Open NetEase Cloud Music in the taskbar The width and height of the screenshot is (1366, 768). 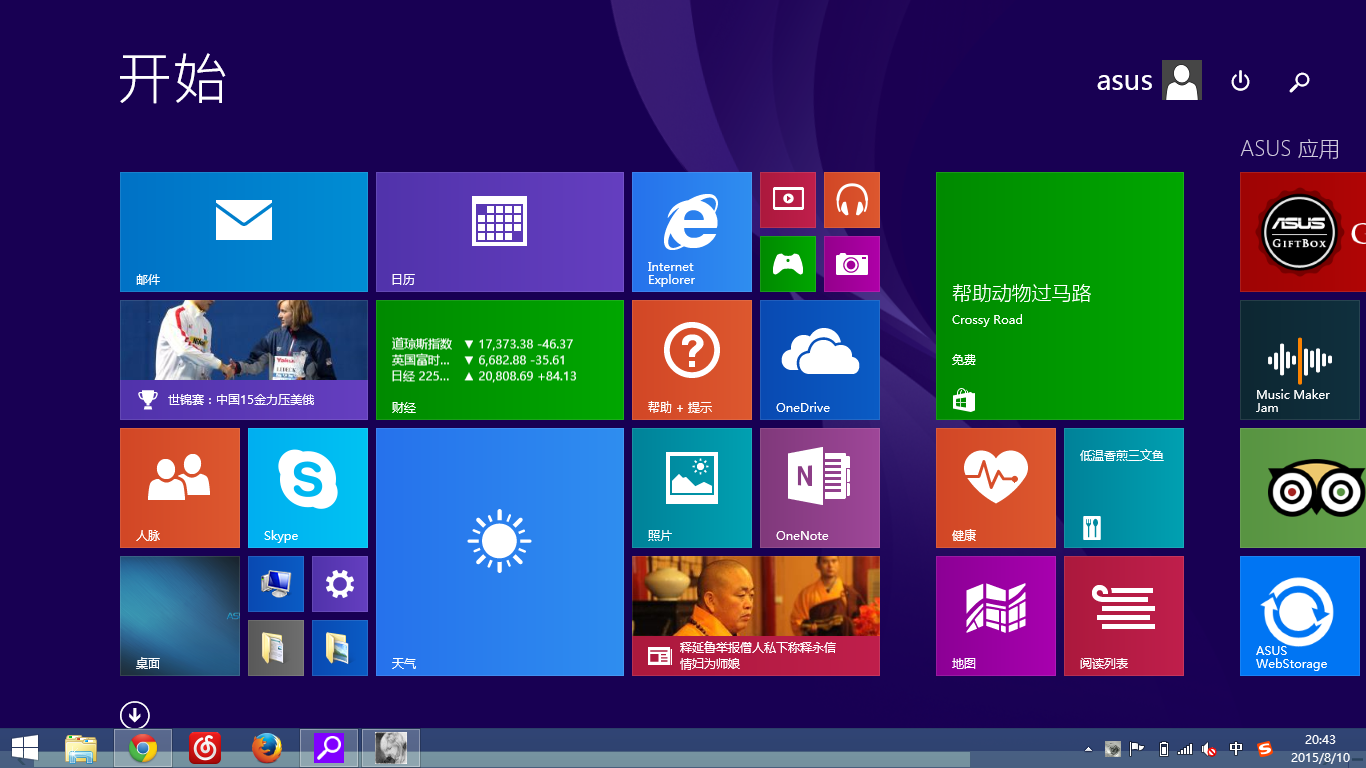(205, 748)
